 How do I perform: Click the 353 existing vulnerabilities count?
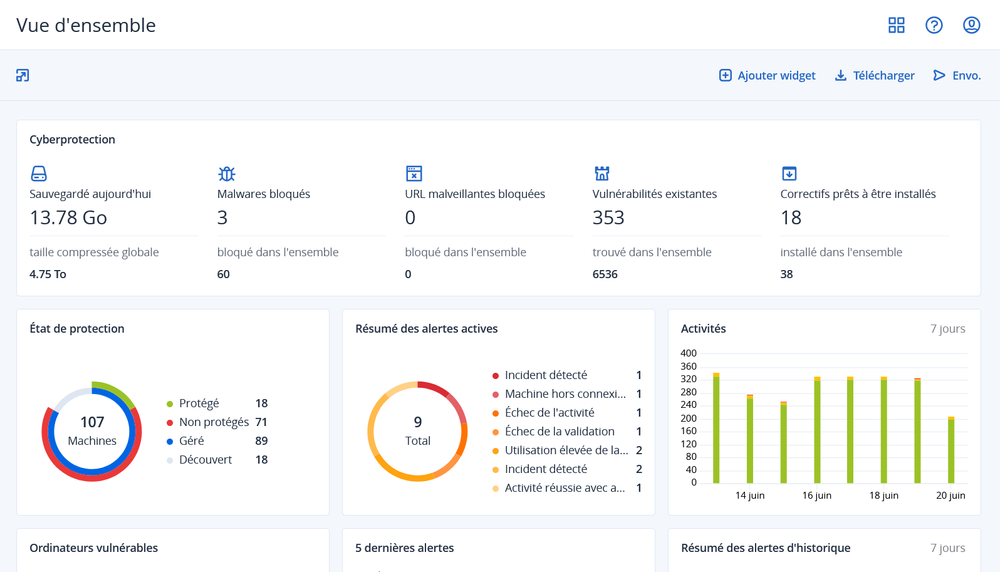[x=608, y=217]
